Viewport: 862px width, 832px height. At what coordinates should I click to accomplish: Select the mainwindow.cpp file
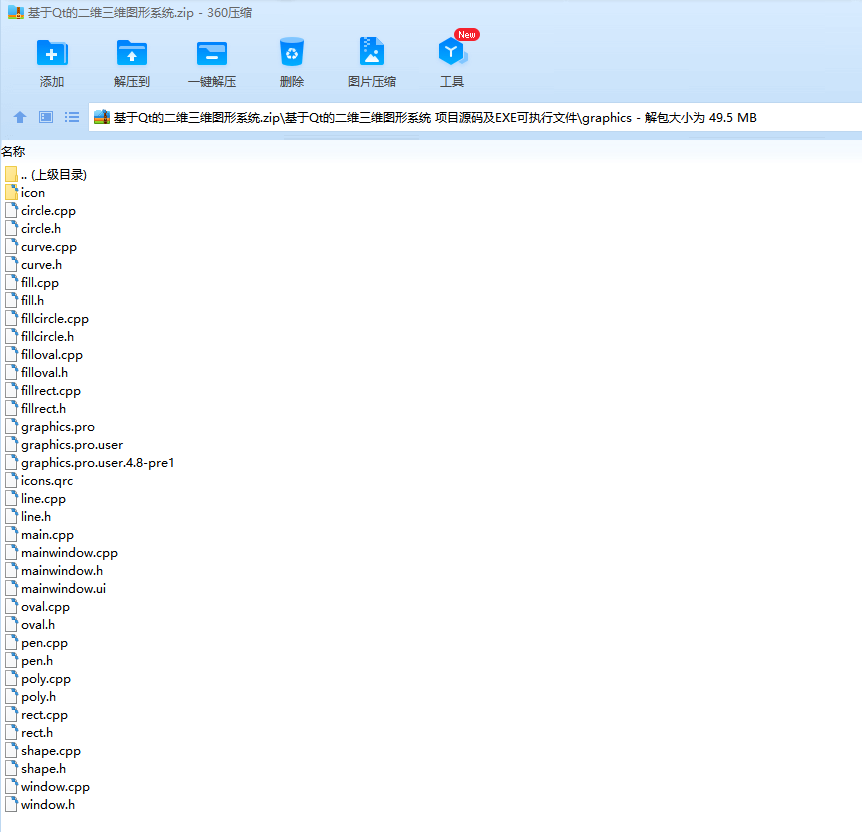62,553
